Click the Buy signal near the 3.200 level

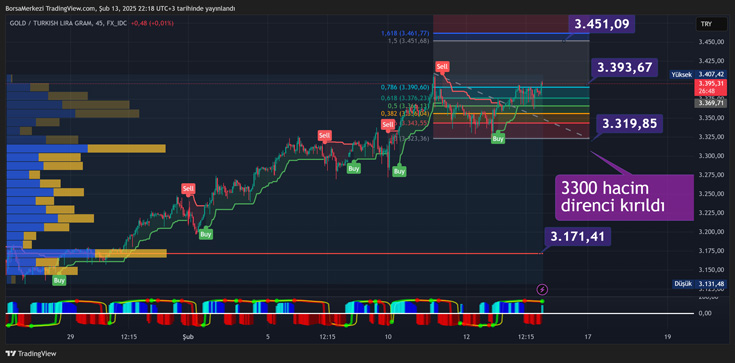[x=205, y=234]
